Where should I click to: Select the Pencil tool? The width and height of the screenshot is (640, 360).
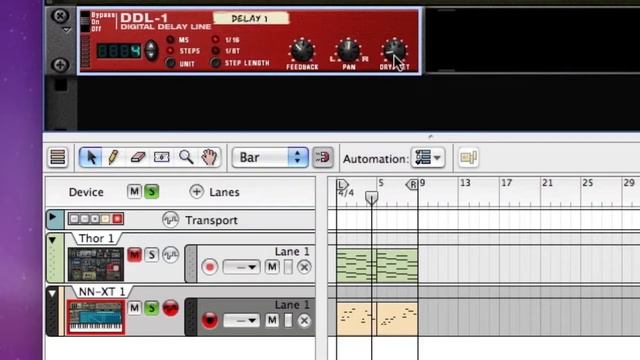113,157
